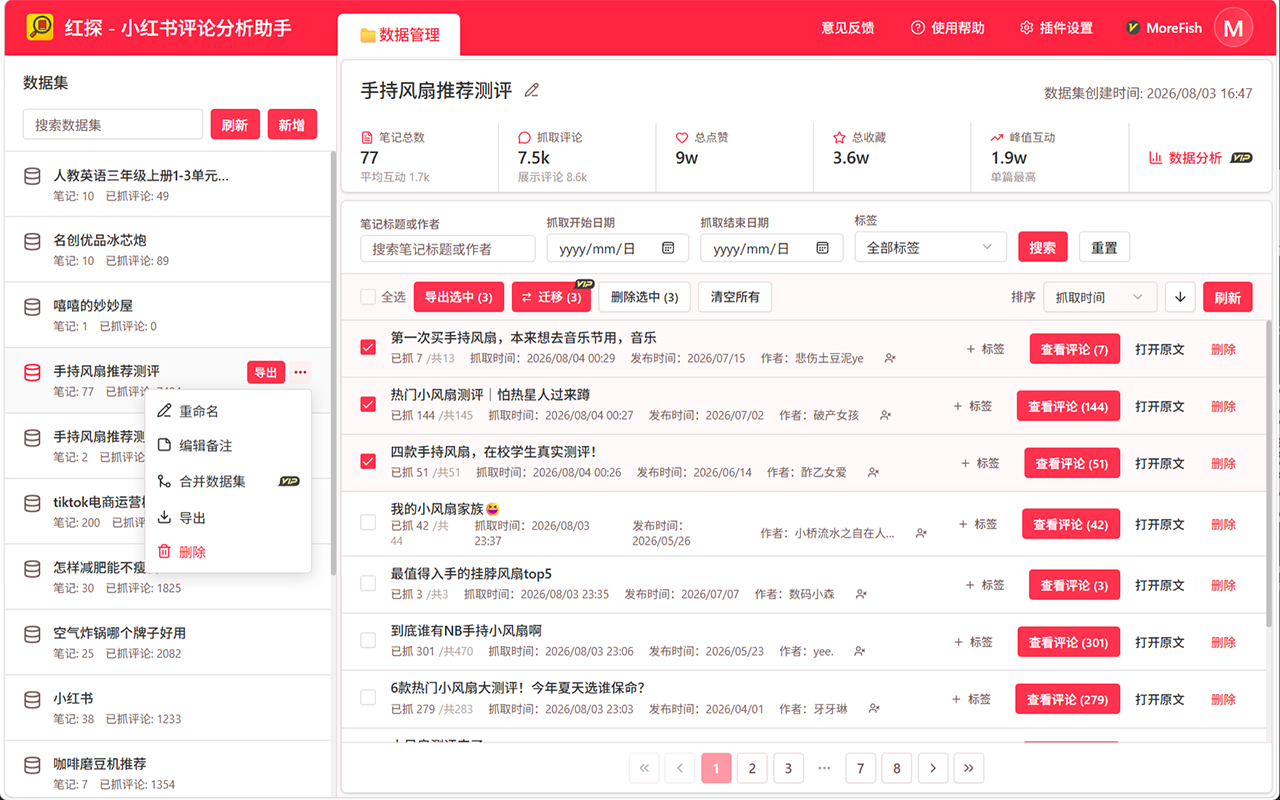Viewport: 1280px width, 800px height.
Task: Select 合并数据集 in context menu
Action: 228,481
